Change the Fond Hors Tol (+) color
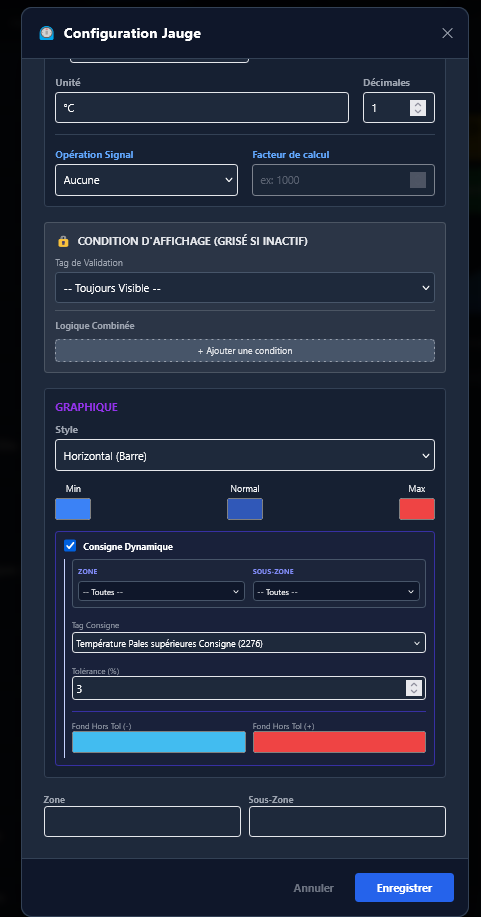 pyautogui.click(x=339, y=742)
